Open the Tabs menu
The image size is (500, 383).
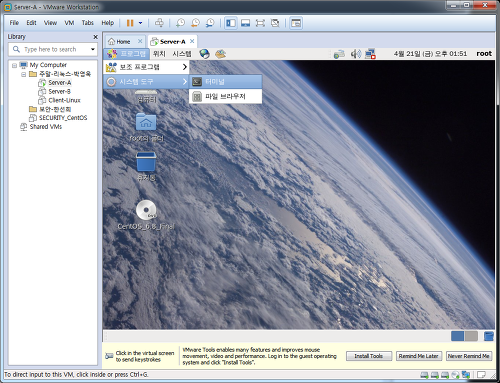click(88, 23)
